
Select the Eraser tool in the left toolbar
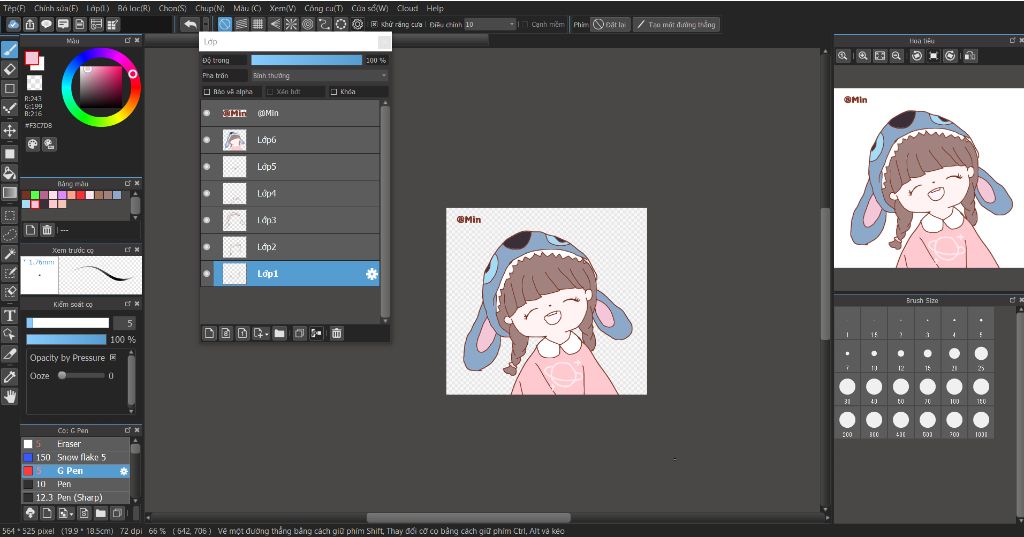(x=10, y=69)
